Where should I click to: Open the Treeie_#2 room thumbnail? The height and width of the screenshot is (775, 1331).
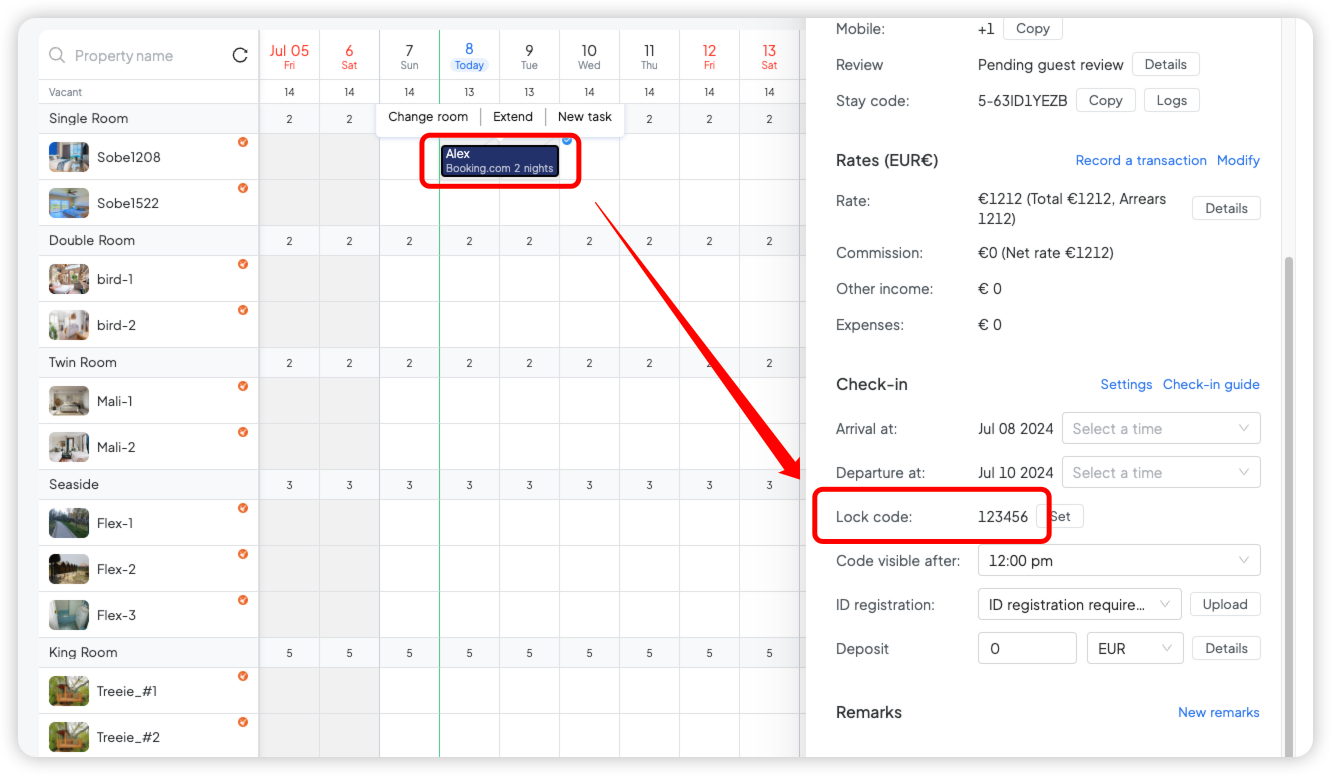[x=69, y=737]
